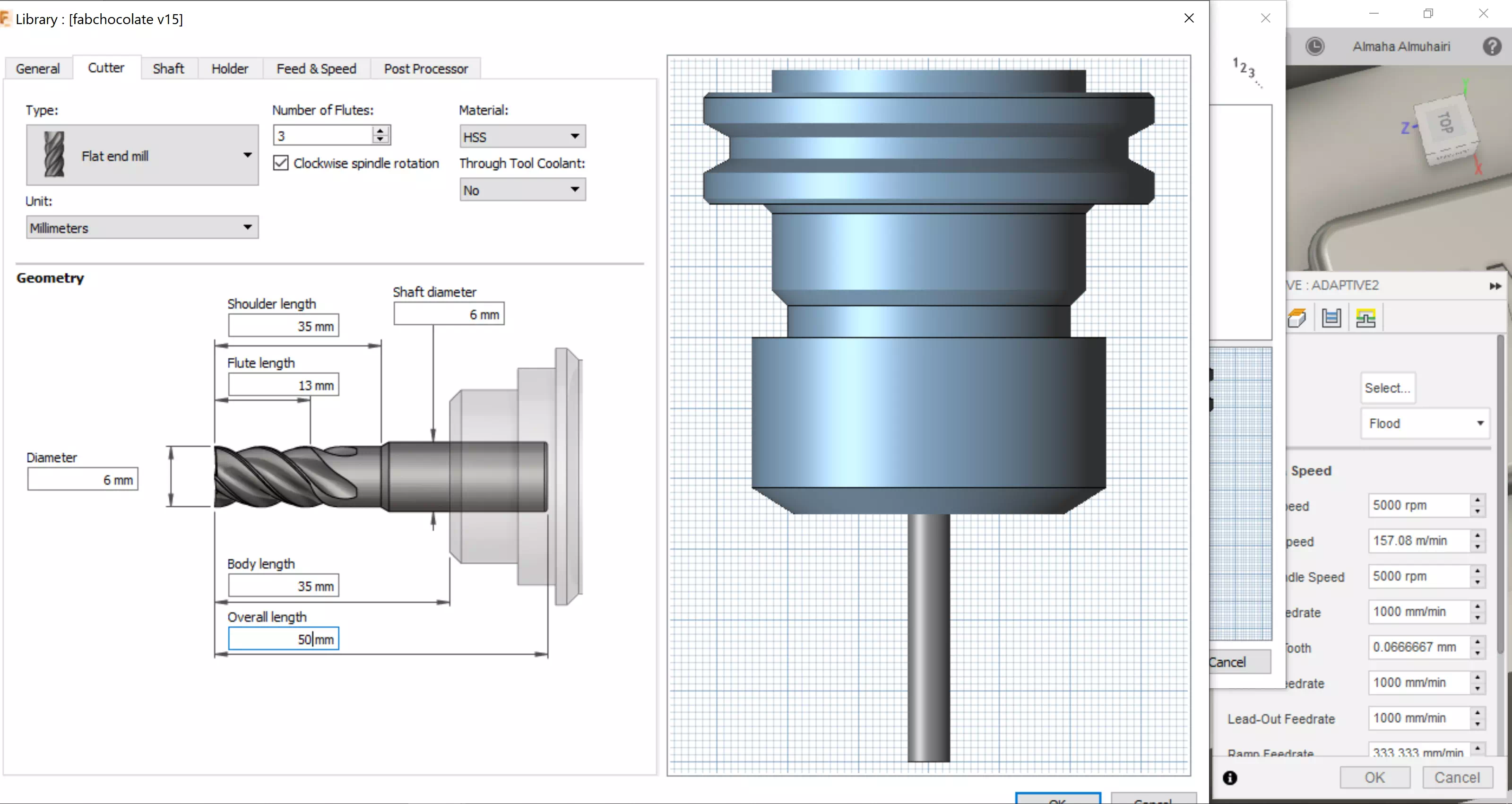Click the job status clock icon
The height and width of the screenshot is (804, 1512).
[x=1315, y=46]
